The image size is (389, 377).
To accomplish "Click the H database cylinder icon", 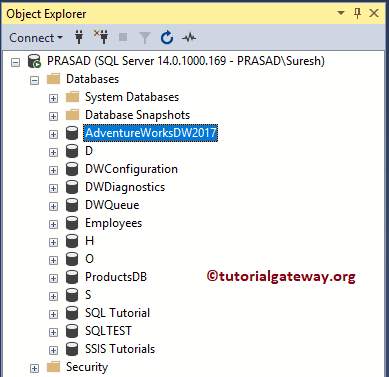I will click(x=72, y=241).
